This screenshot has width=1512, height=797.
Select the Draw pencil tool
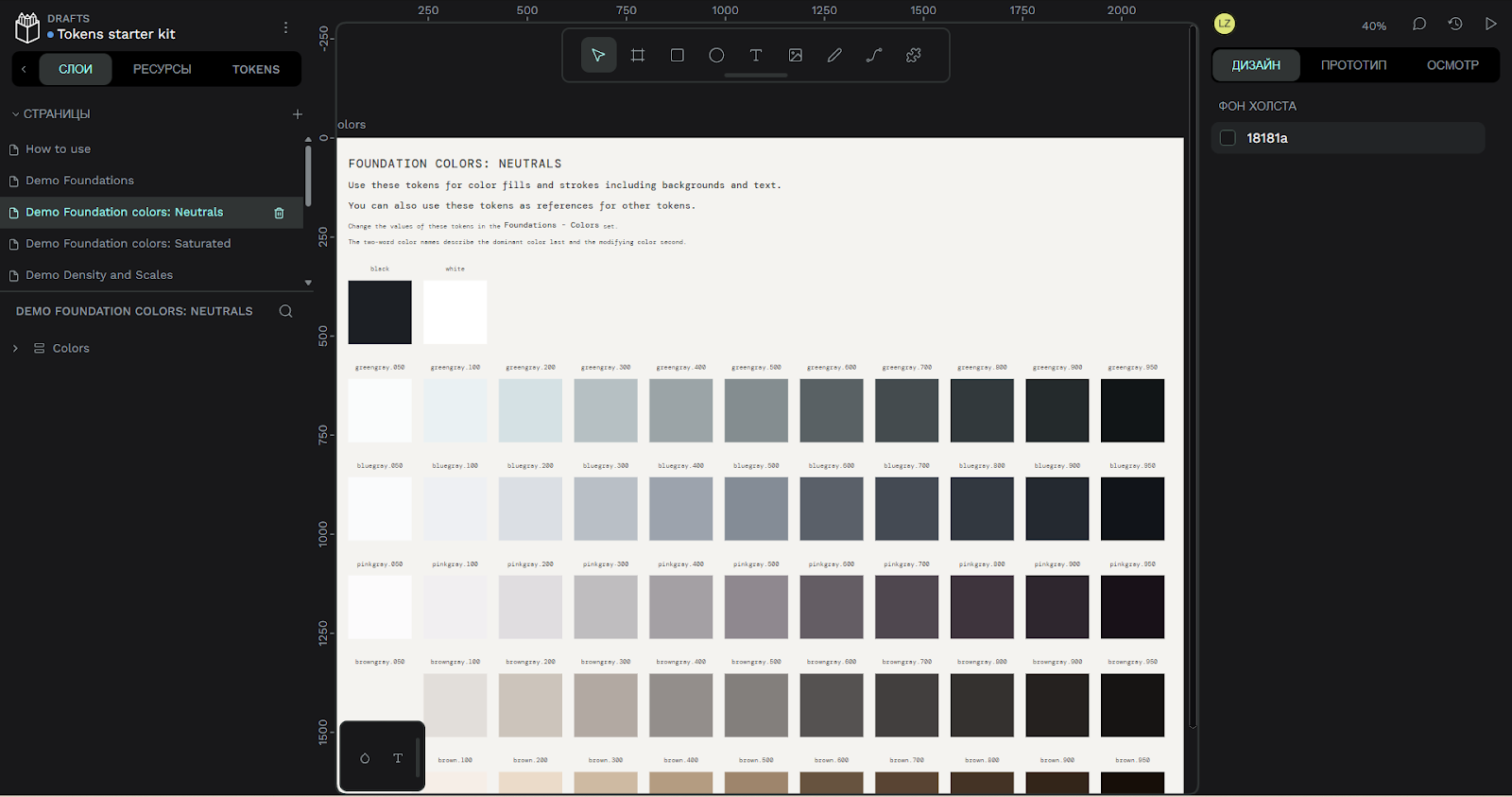click(834, 56)
